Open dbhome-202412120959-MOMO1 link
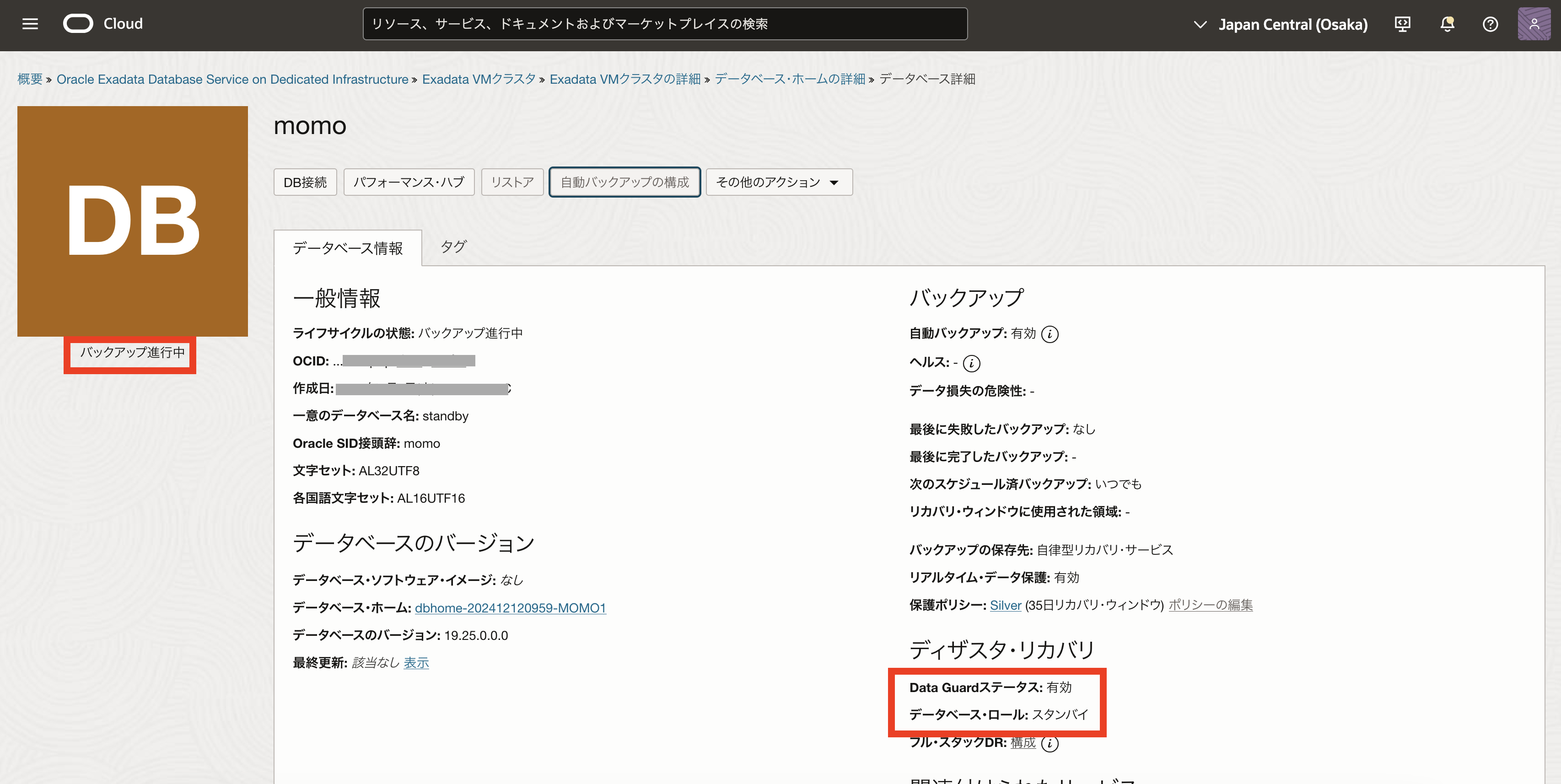The height and width of the screenshot is (784, 1561). click(510, 608)
